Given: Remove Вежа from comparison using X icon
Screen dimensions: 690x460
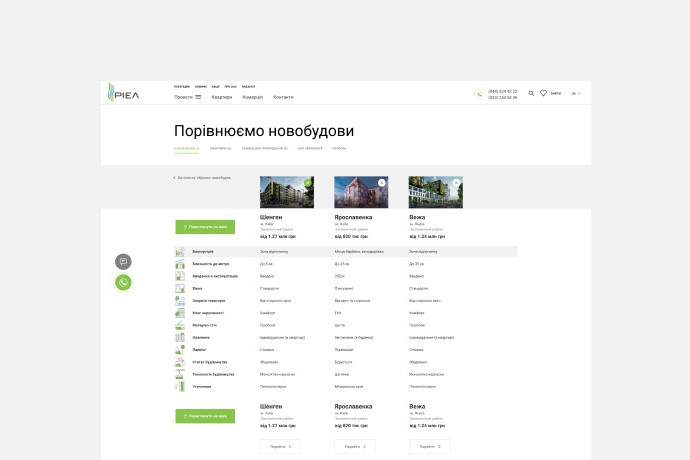Looking at the screenshot, I should (x=456, y=183).
